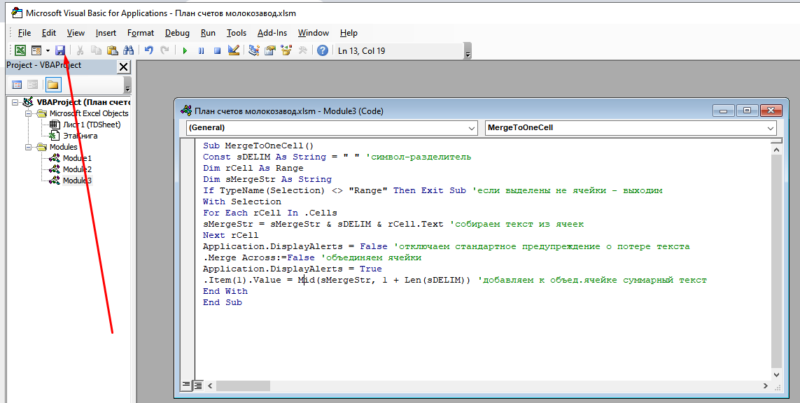Click the Break pause icon
Image resolution: width=800 pixels, height=403 pixels.
click(201, 51)
